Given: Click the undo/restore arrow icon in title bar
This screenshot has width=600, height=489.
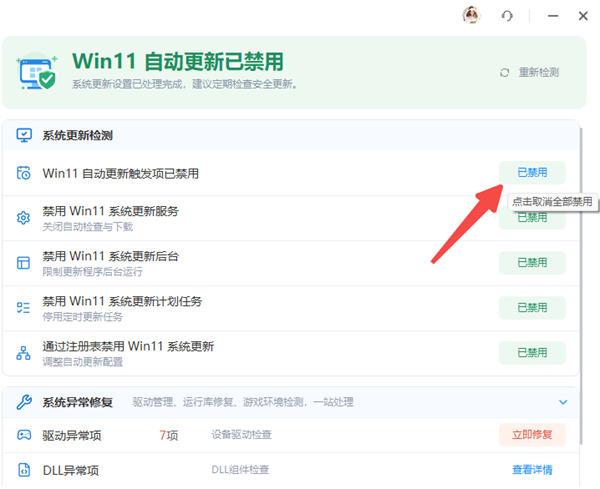Looking at the screenshot, I should click(x=507, y=16).
